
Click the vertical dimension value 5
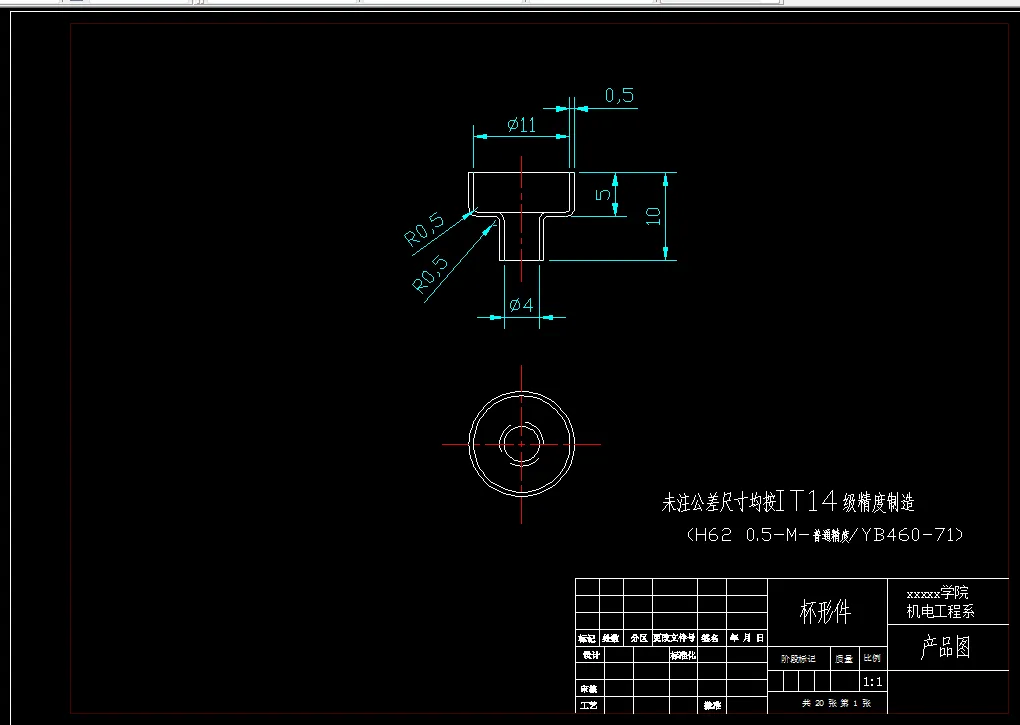[x=604, y=194]
